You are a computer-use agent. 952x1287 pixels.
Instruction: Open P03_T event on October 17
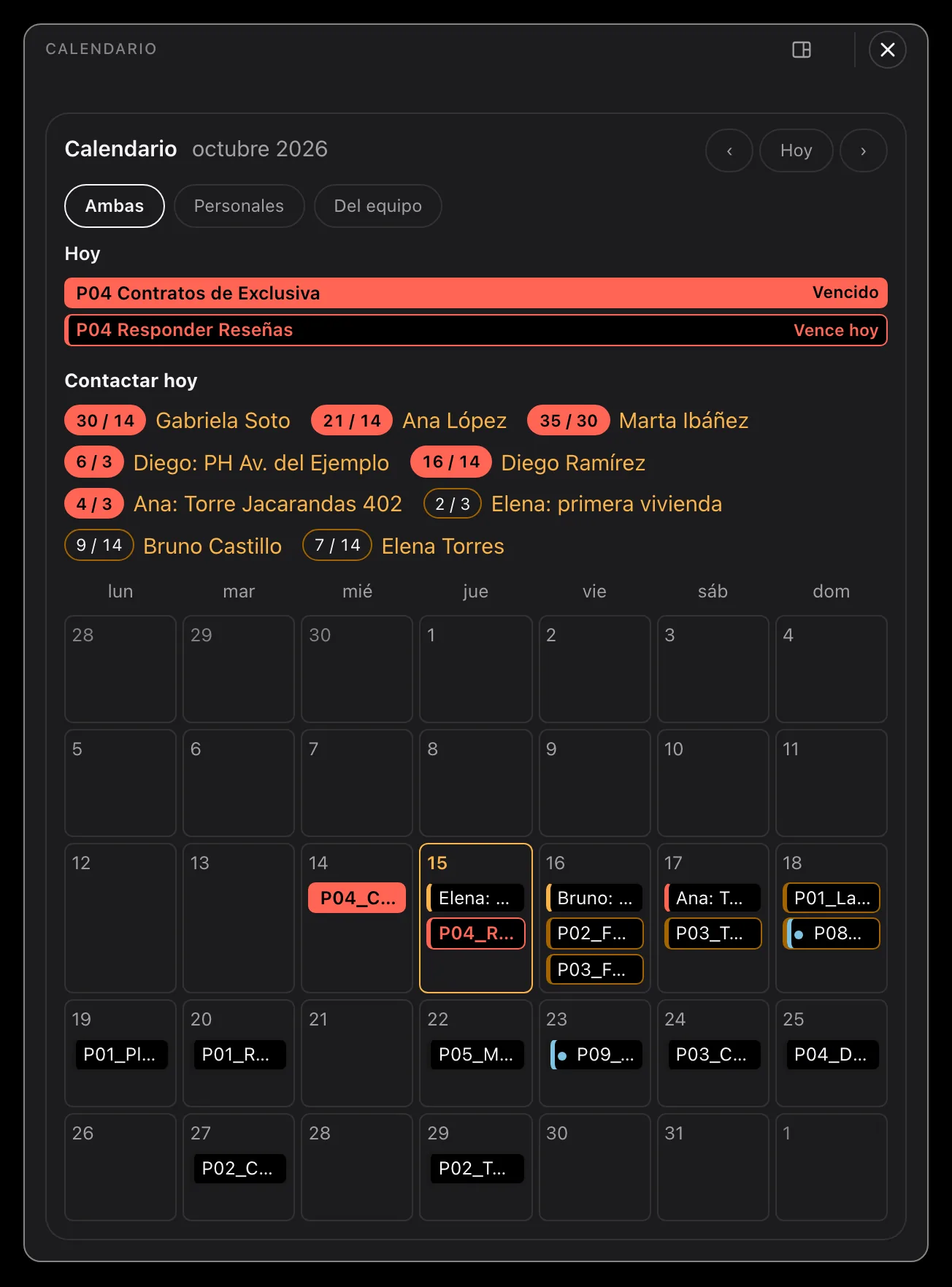(713, 933)
